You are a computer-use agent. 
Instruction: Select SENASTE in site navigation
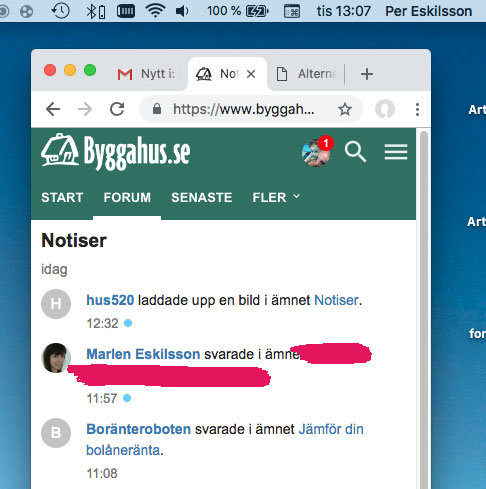click(x=202, y=198)
